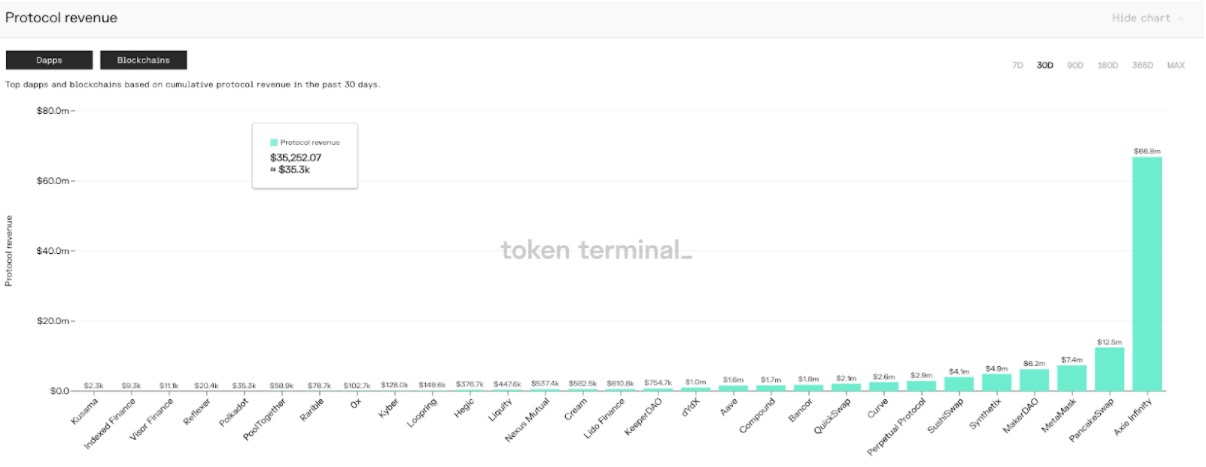Switch to the 30D time range
Screen dimensions: 1206x467
[x=1045, y=65]
